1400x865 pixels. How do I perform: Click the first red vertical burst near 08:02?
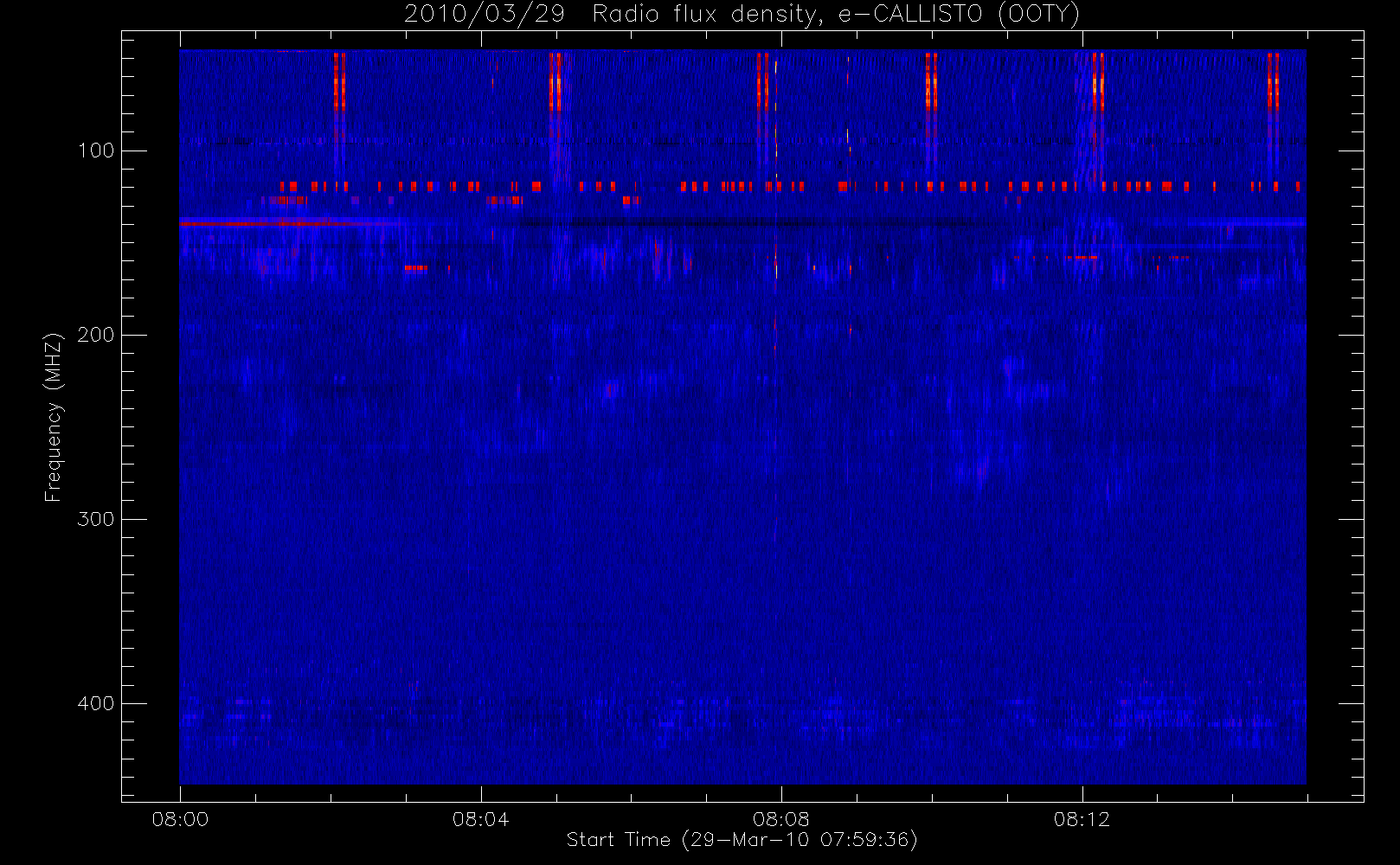pyautogui.click(x=339, y=82)
